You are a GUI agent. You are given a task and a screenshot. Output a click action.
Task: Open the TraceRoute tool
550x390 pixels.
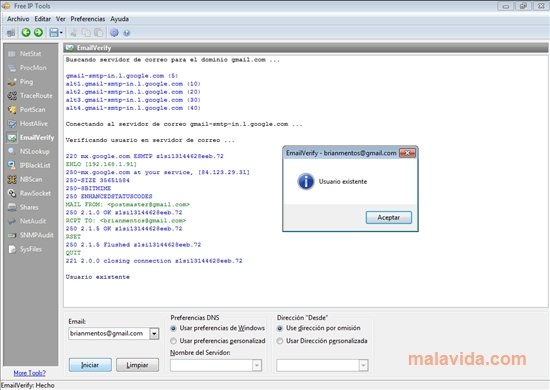[x=31, y=96]
